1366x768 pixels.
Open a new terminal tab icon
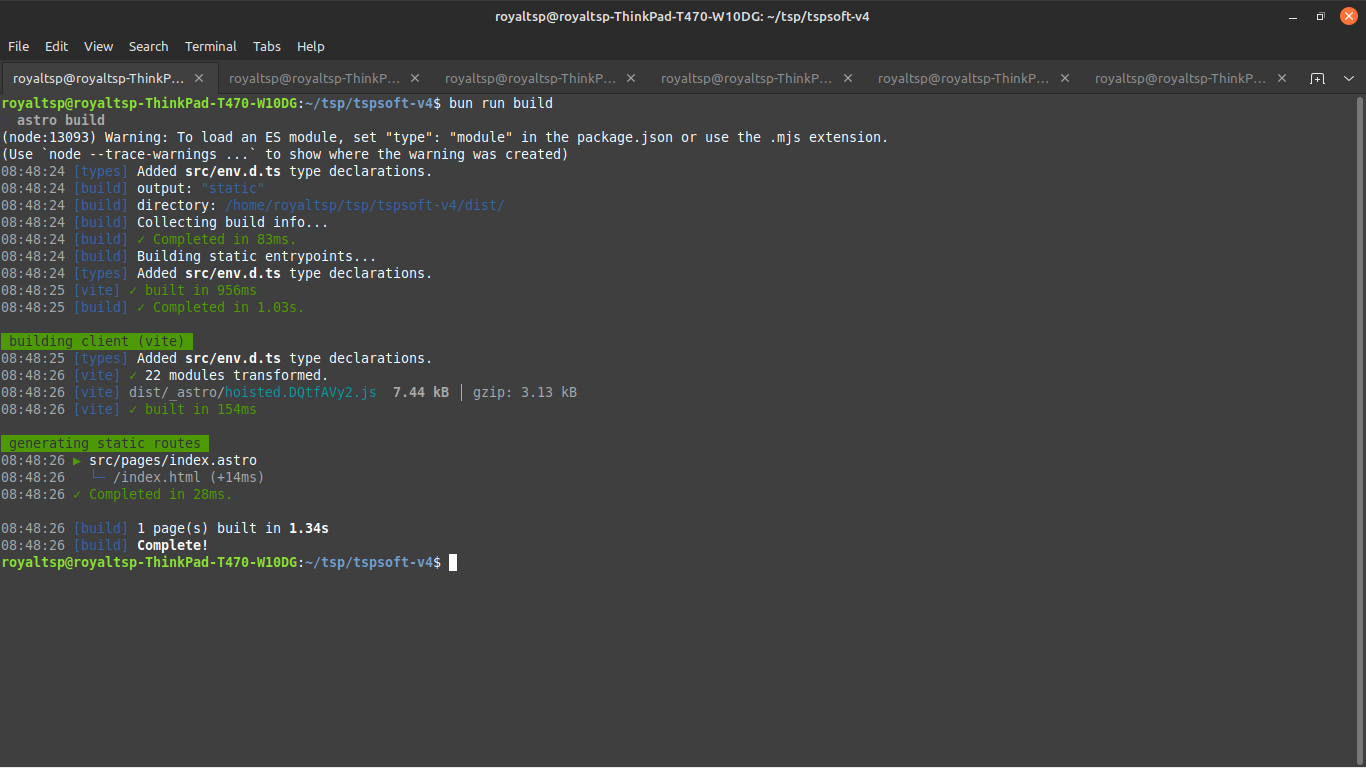click(x=1318, y=78)
